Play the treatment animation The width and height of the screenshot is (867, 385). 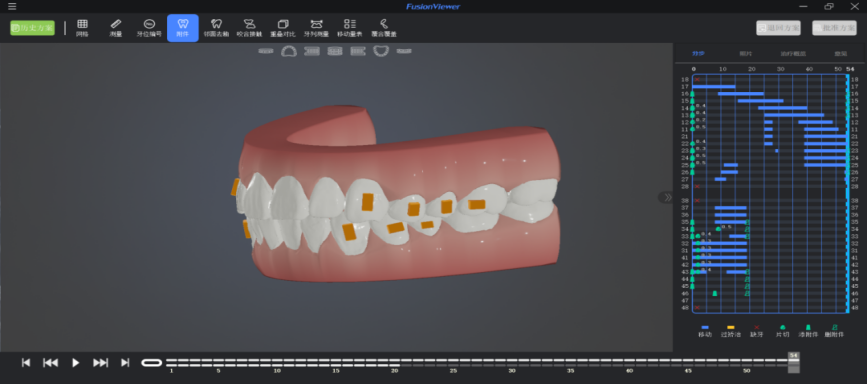point(75,363)
